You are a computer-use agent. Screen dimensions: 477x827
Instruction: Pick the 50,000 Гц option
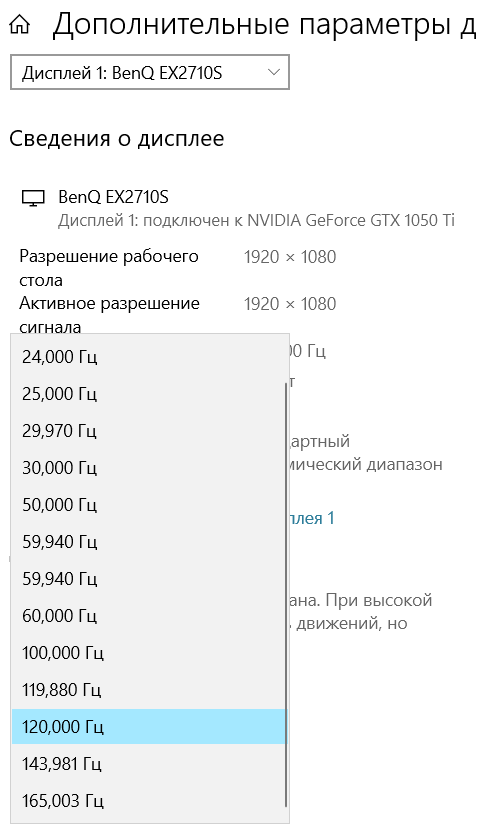pos(148,505)
